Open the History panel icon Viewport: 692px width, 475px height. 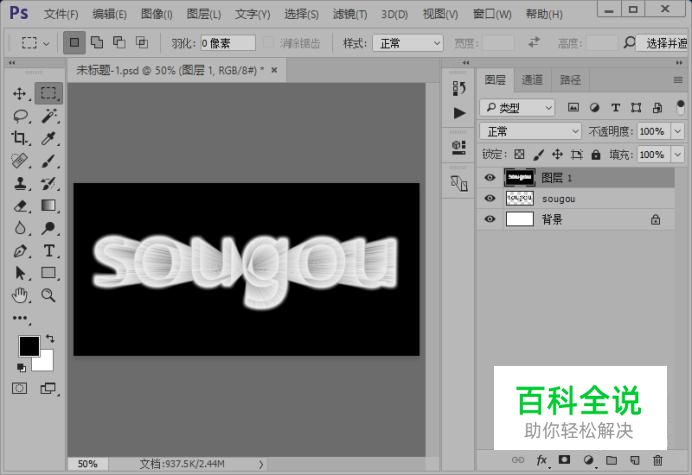pos(459,88)
